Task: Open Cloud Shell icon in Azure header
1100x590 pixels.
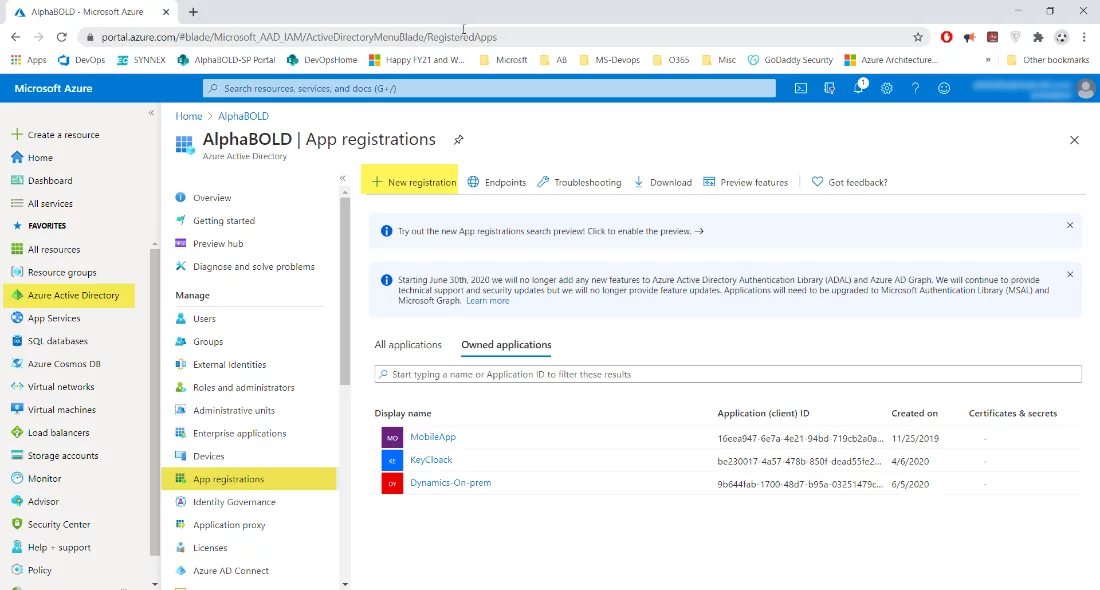Action: point(800,88)
